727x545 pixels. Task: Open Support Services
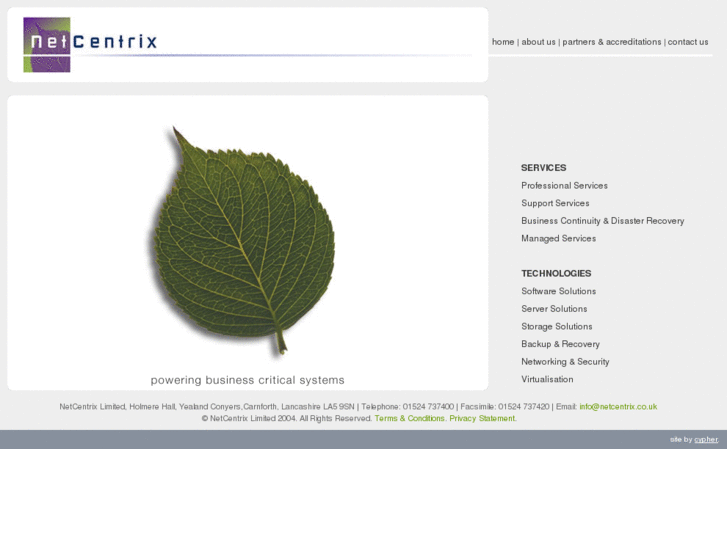pos(555,203)
